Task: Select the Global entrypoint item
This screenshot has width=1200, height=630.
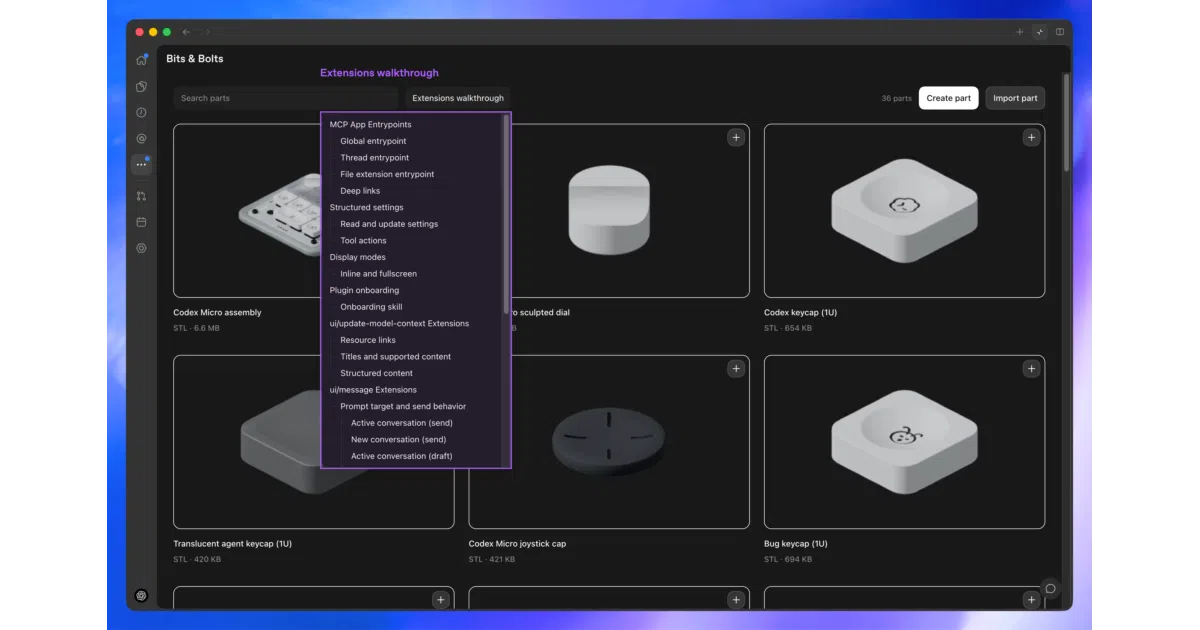Action: click(373, 141)
